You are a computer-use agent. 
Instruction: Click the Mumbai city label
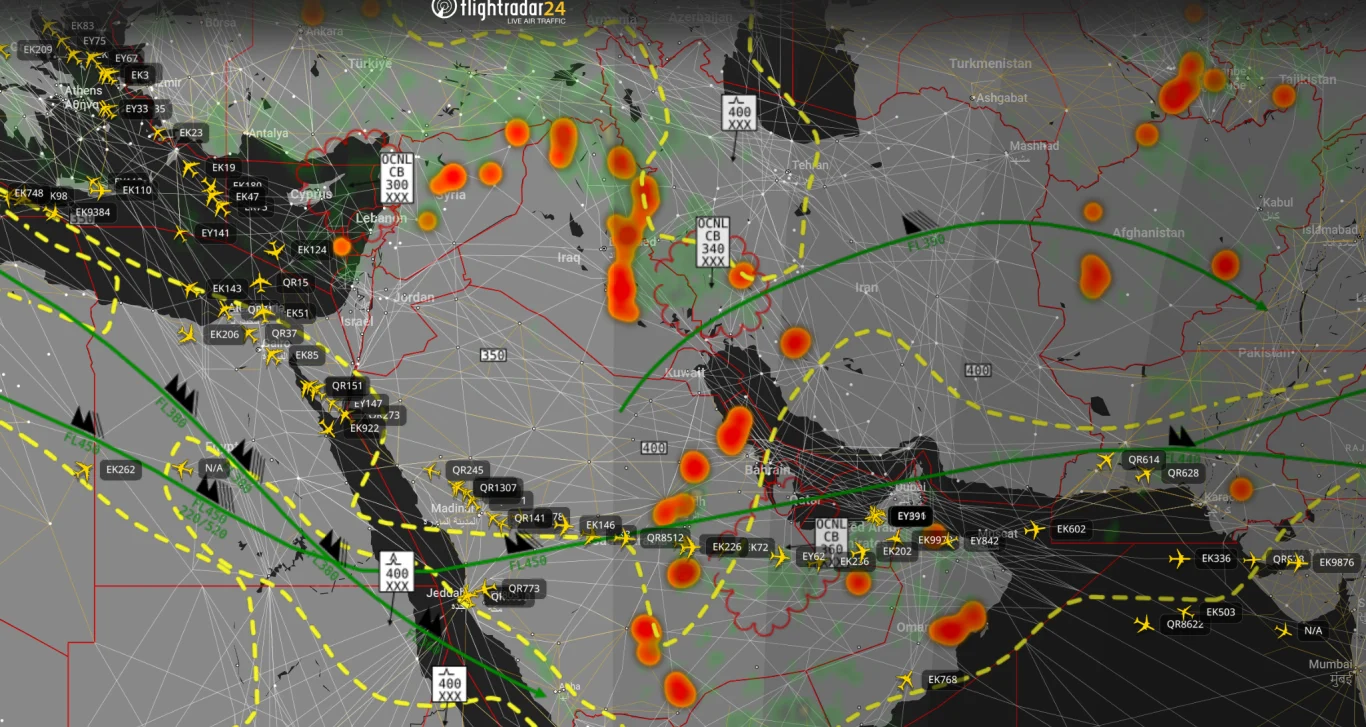point(1333,665)
